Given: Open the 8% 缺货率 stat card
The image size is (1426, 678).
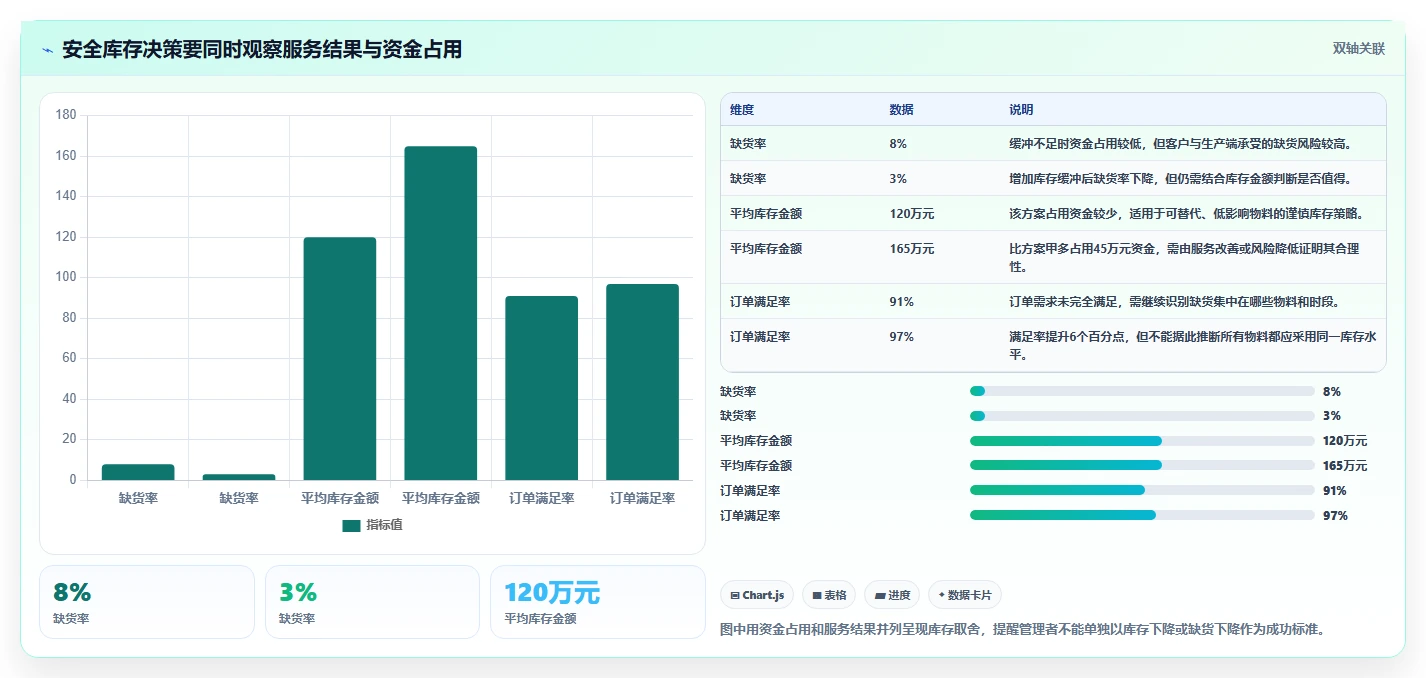Looking at the screenshot, I should pos(147,602).
